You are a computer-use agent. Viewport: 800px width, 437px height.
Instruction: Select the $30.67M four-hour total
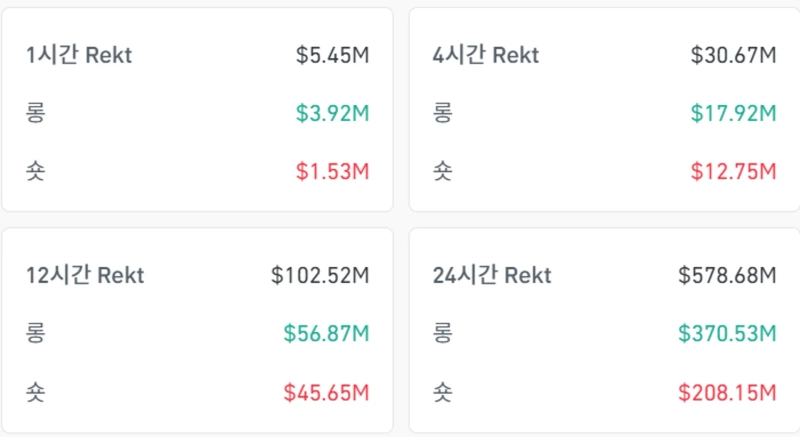[x=733, y=55]
